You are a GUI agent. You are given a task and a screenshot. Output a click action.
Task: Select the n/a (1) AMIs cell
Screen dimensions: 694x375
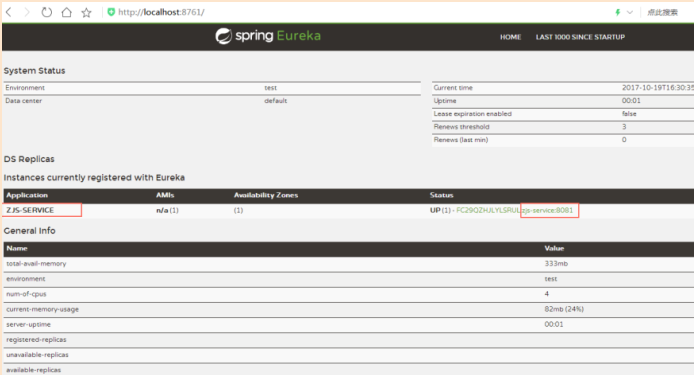click(167, 210)
